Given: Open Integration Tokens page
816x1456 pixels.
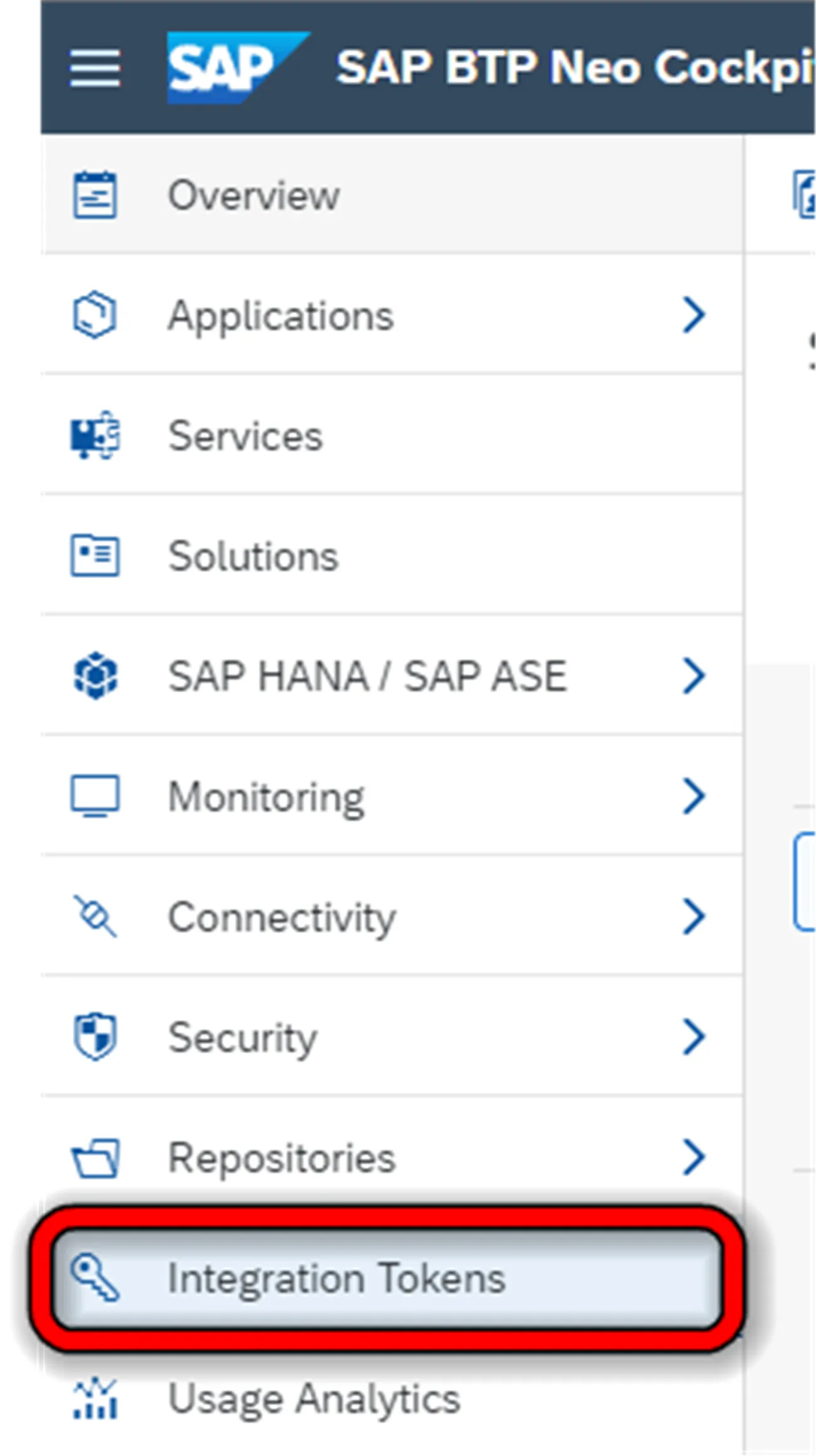Looking at the screenshot, I should [x=387, y=1278].
